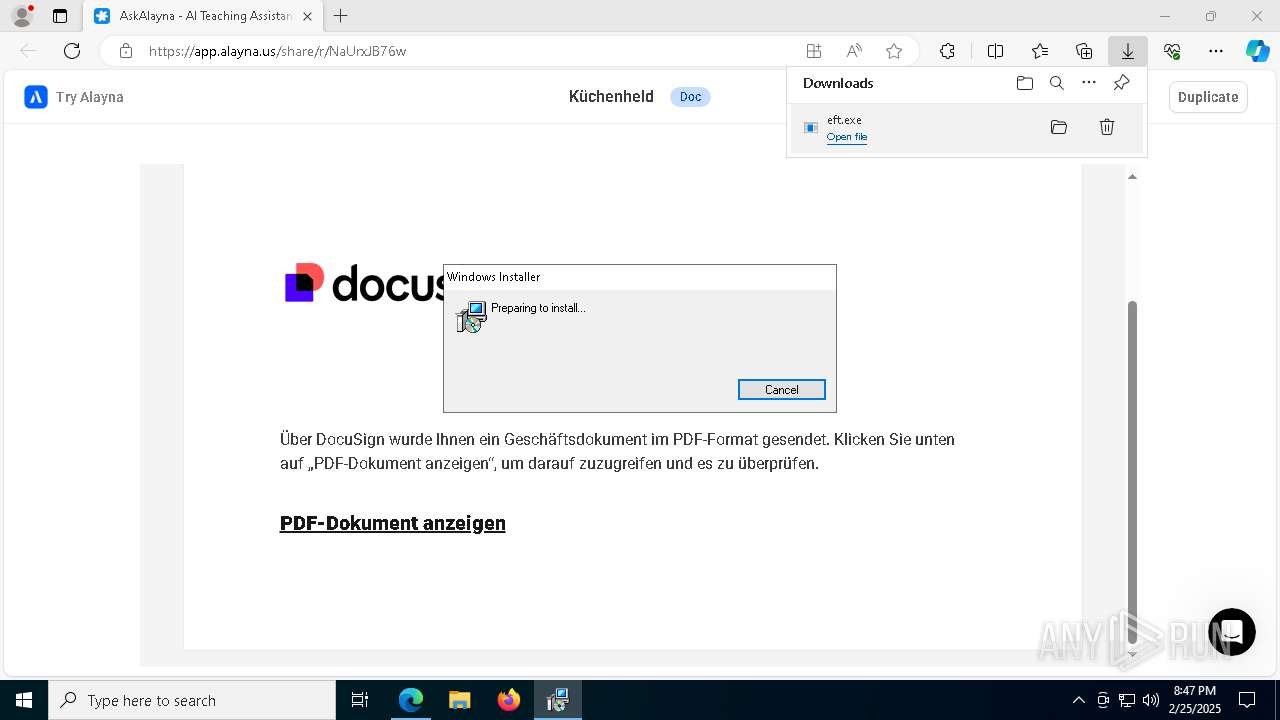Click the Duplicate button
Screen dimensions: 1280x720
(1208, 97)
